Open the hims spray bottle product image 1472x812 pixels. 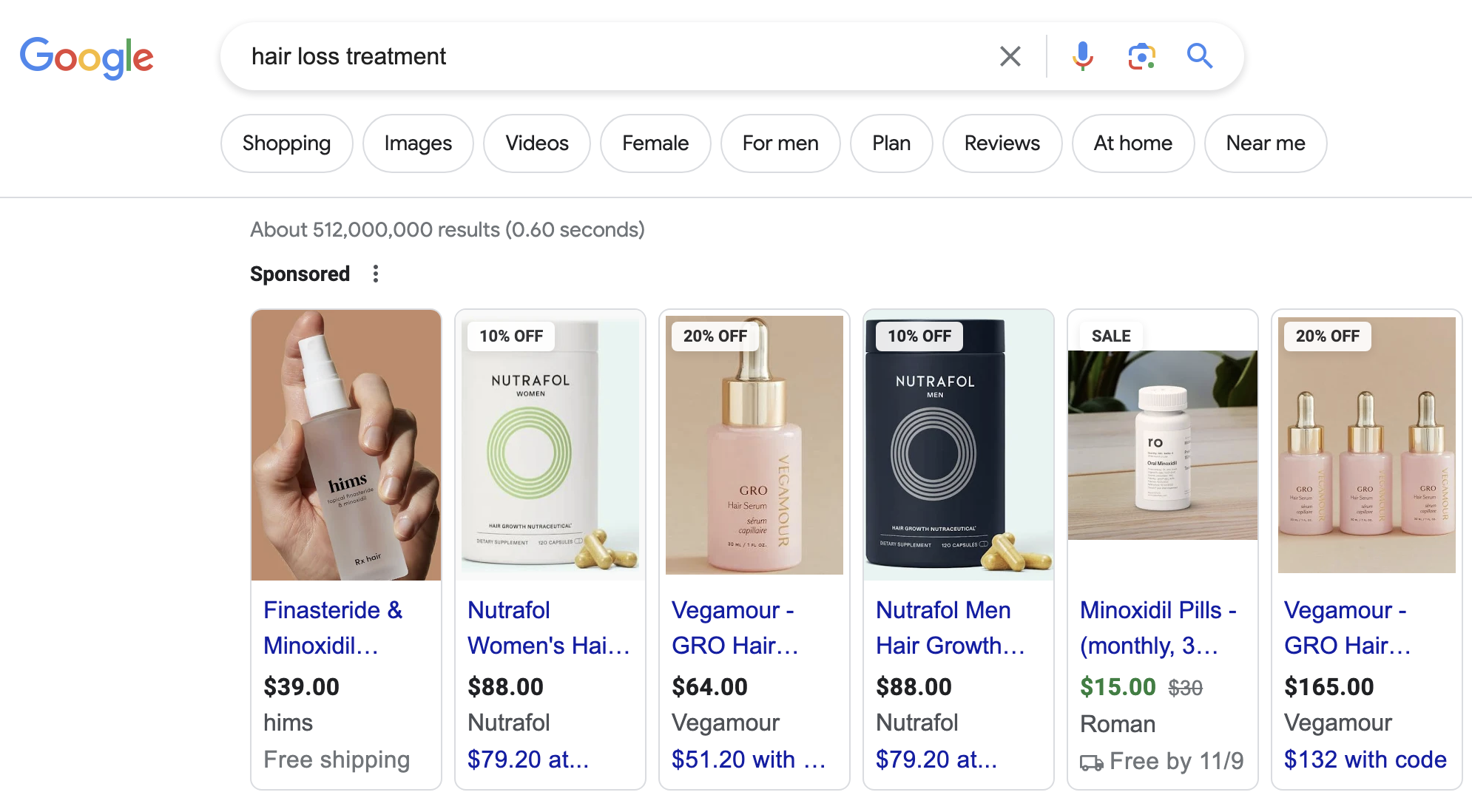pyautogui.click(x=346, y=445)
